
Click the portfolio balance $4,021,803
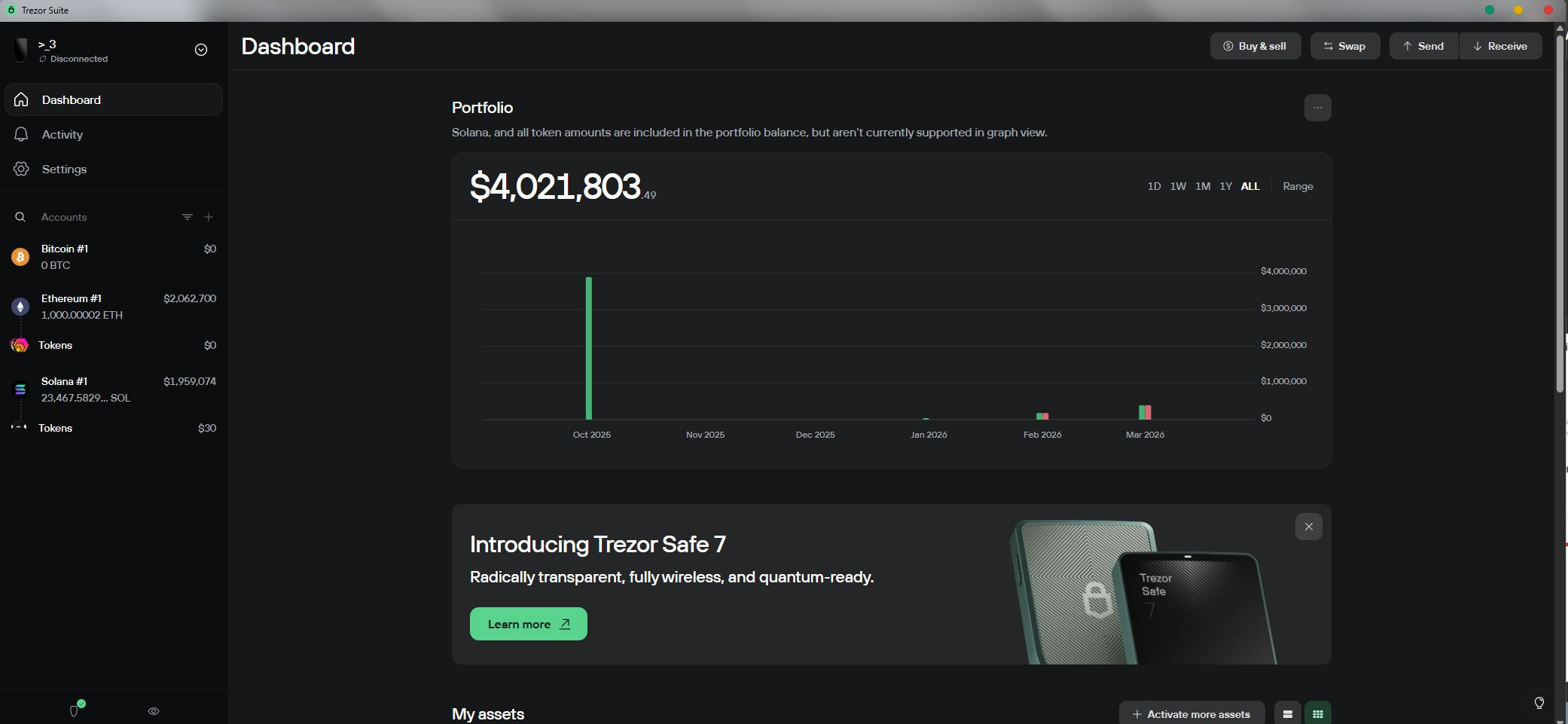pyautogui.click(x=563, y=187)
